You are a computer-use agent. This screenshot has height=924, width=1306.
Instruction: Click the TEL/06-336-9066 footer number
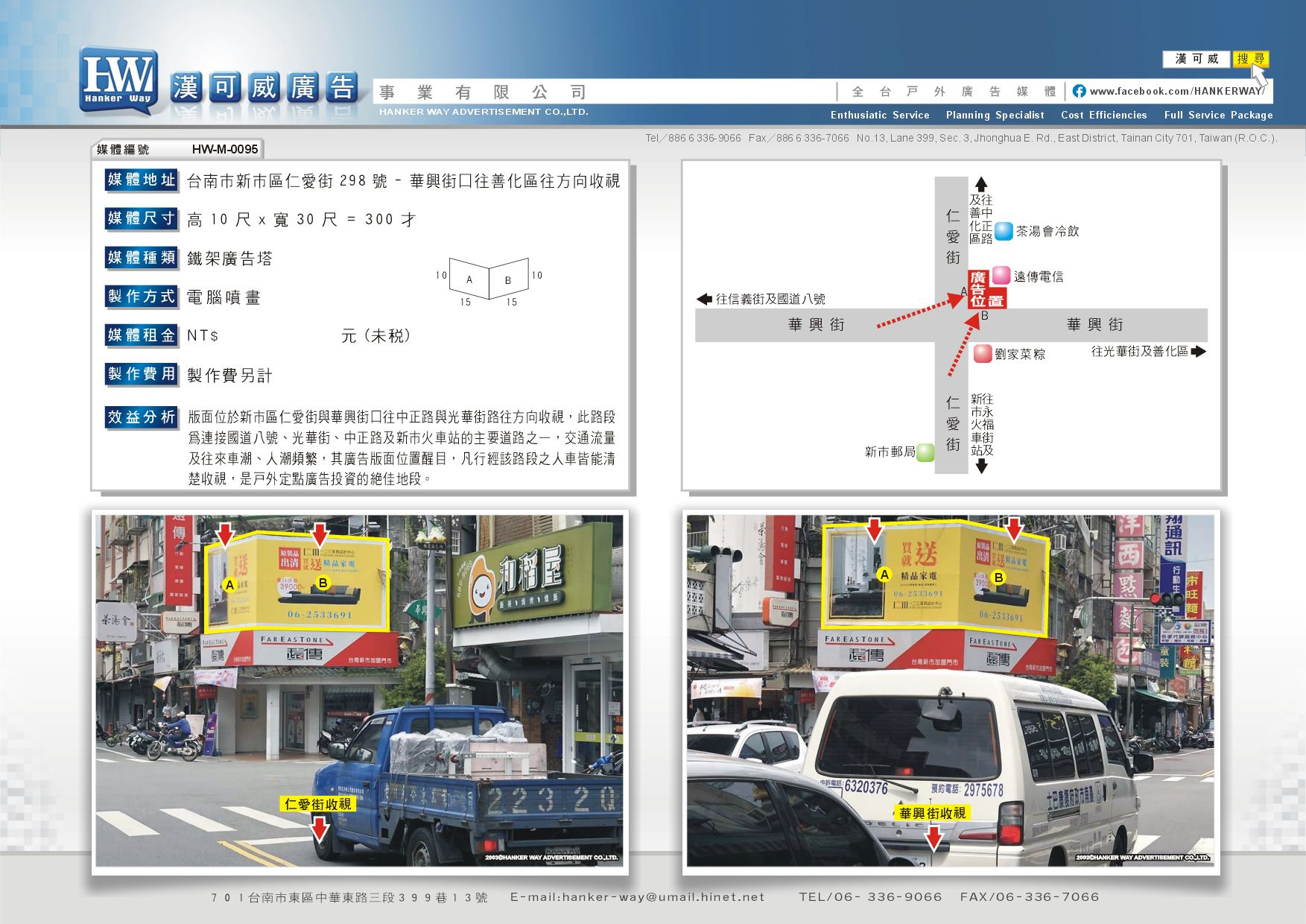(870, 897)
